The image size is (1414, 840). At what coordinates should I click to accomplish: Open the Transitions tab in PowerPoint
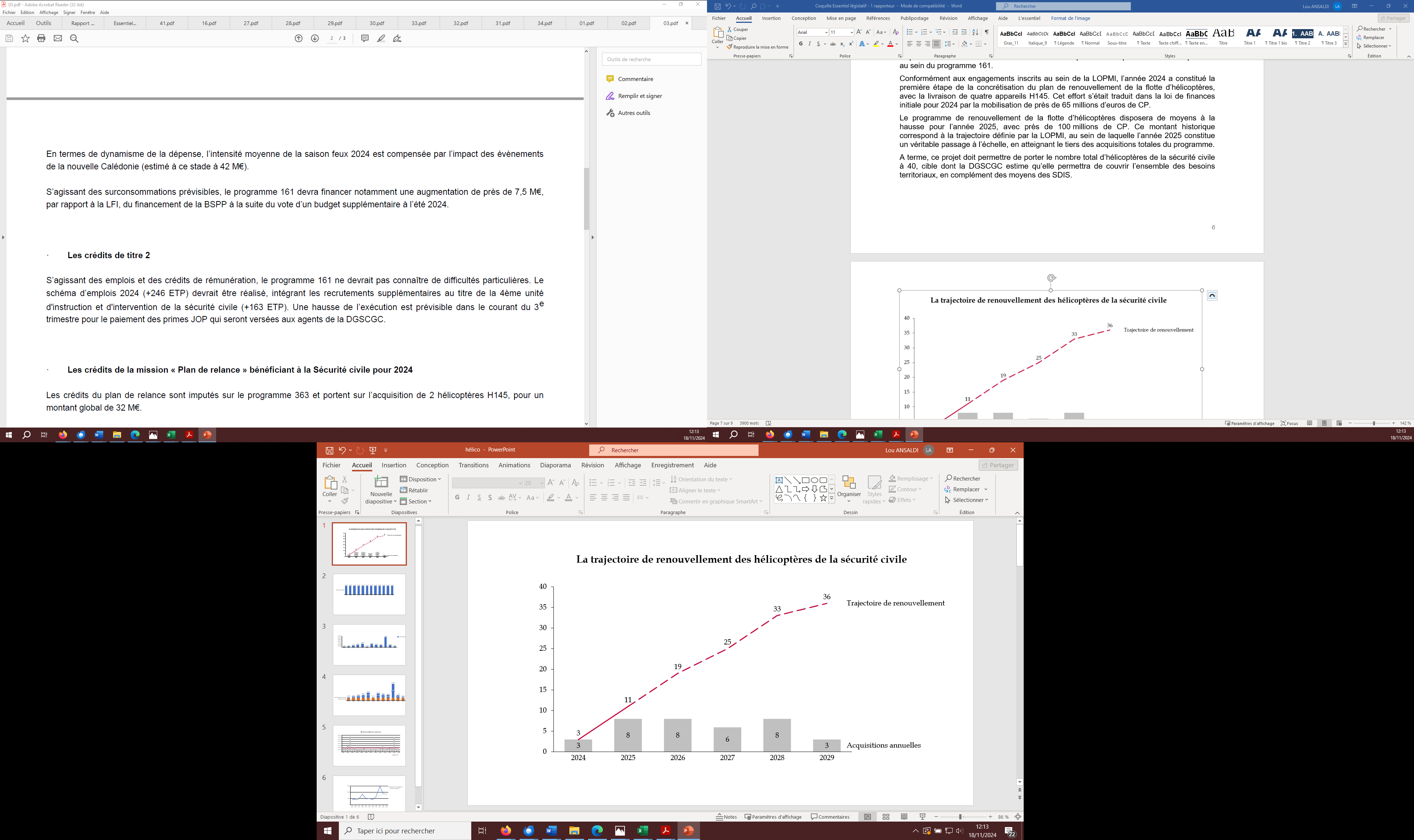tap(473, 465)
